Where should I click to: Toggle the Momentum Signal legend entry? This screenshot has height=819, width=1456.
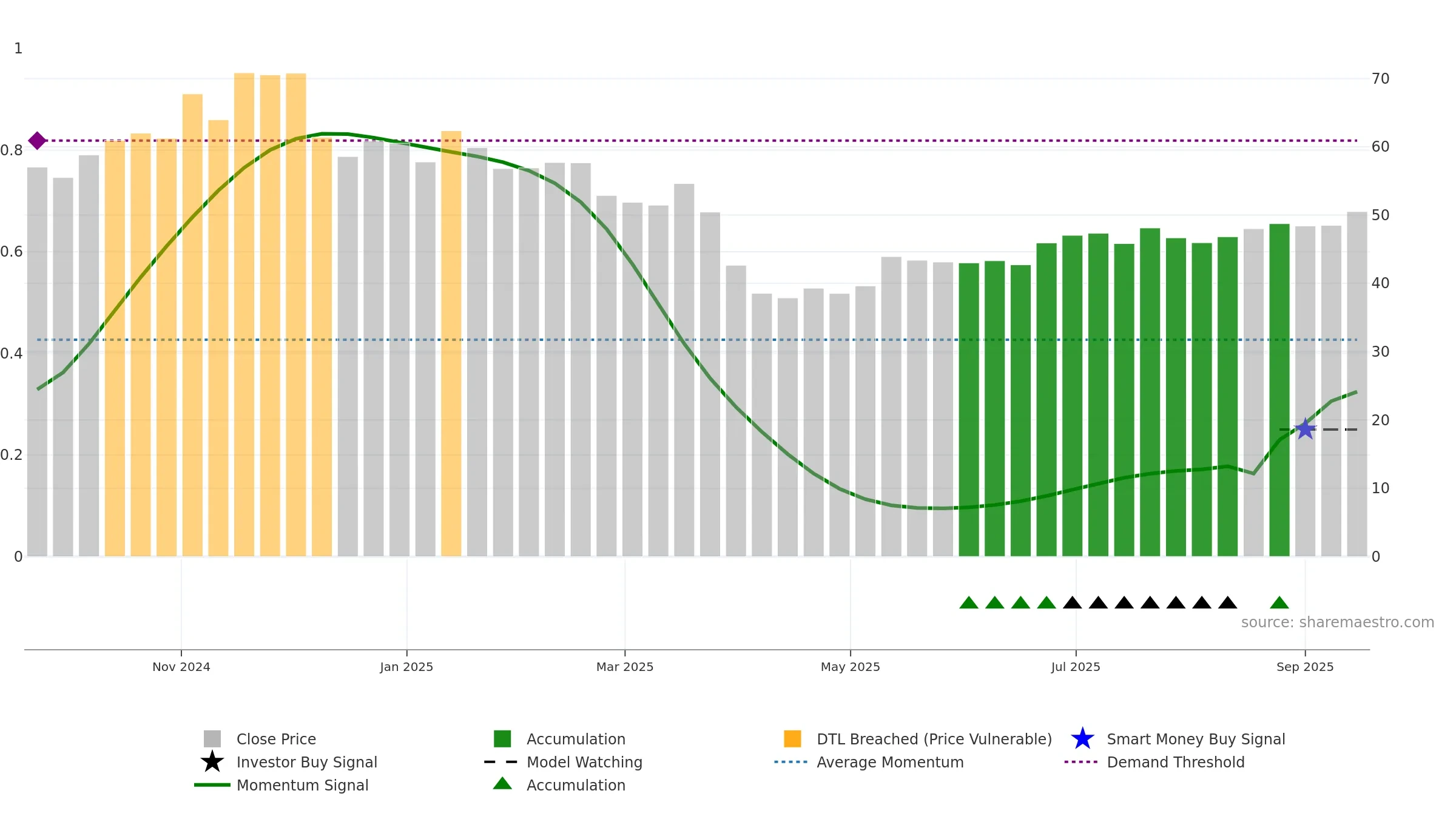point(281,785)
